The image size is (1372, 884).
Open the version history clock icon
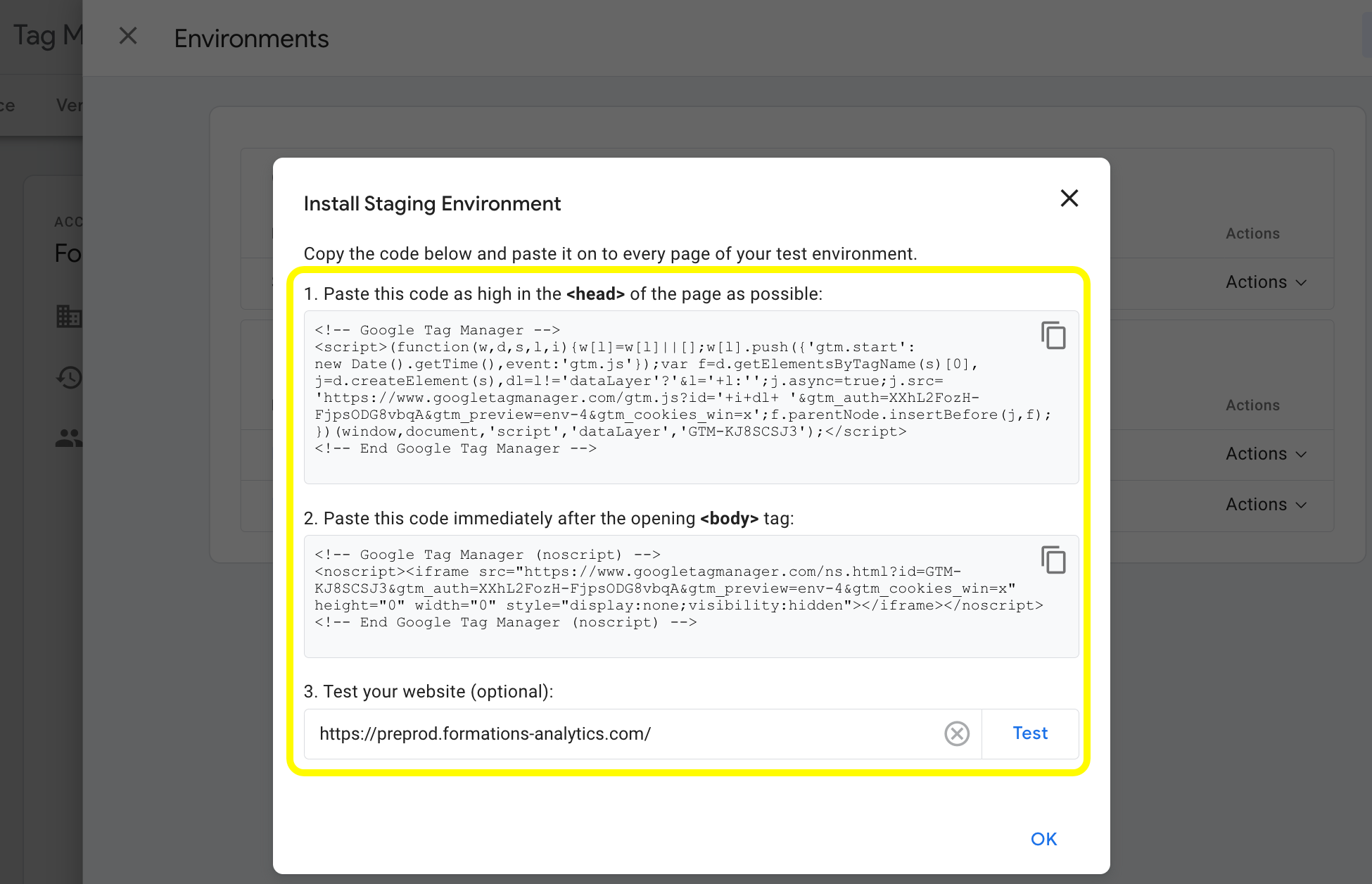click(69, 378)
